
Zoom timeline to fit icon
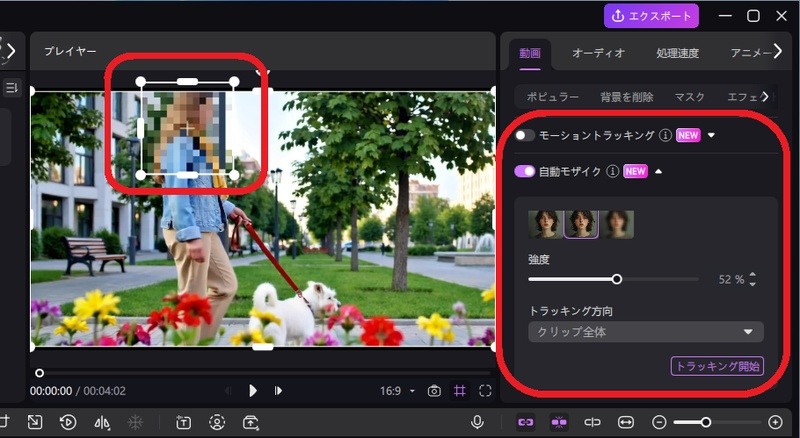pyautogui.click(x=626, y=422)
